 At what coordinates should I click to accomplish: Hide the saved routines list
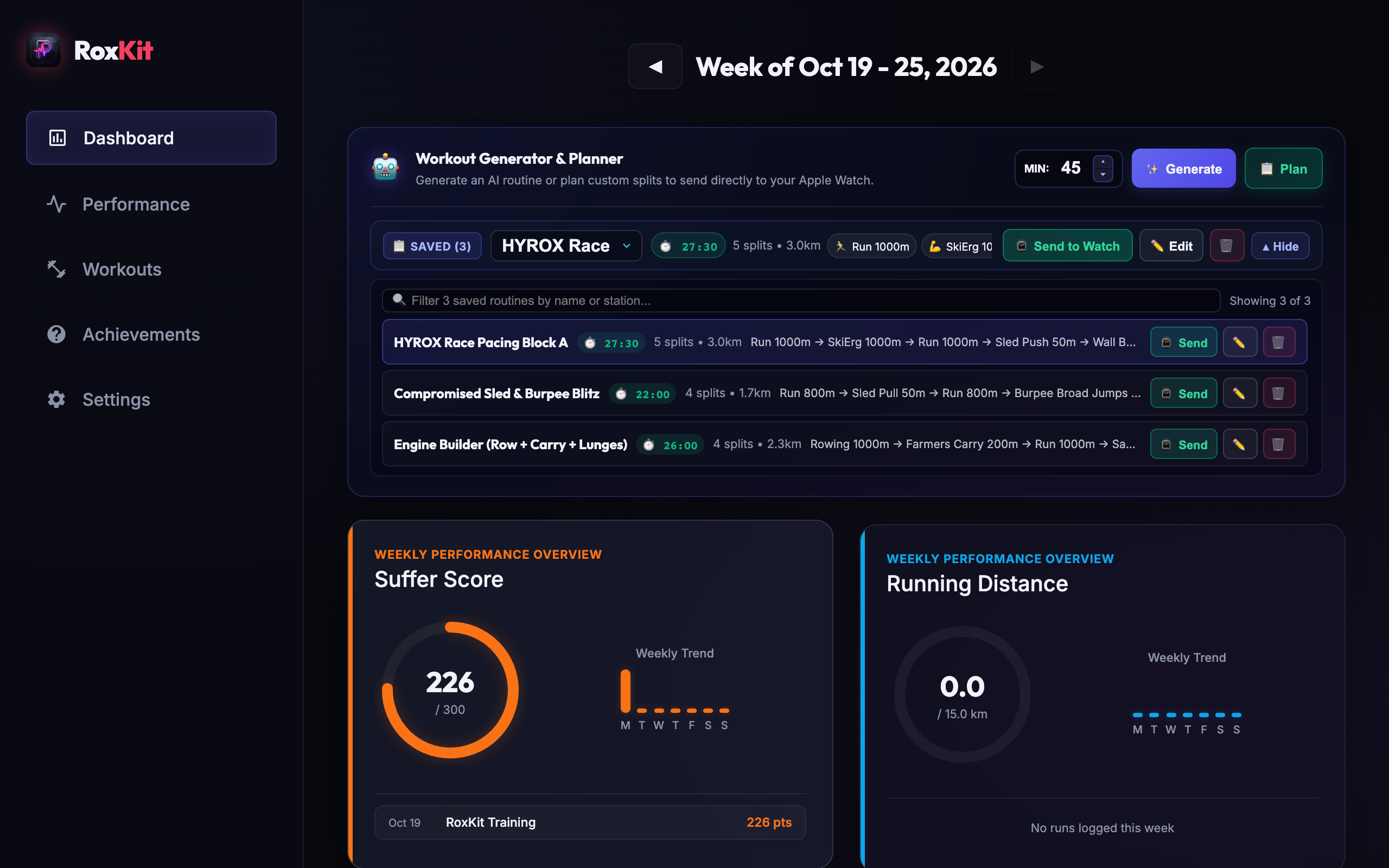pos(1279,246)
